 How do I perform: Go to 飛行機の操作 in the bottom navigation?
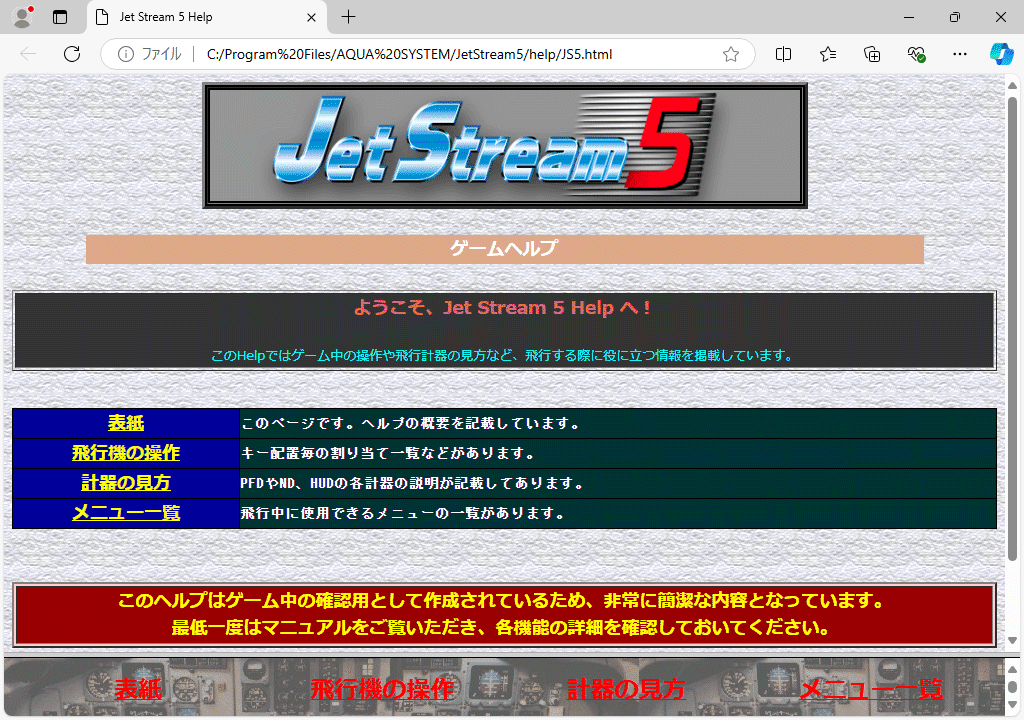(x=382, y=689)
